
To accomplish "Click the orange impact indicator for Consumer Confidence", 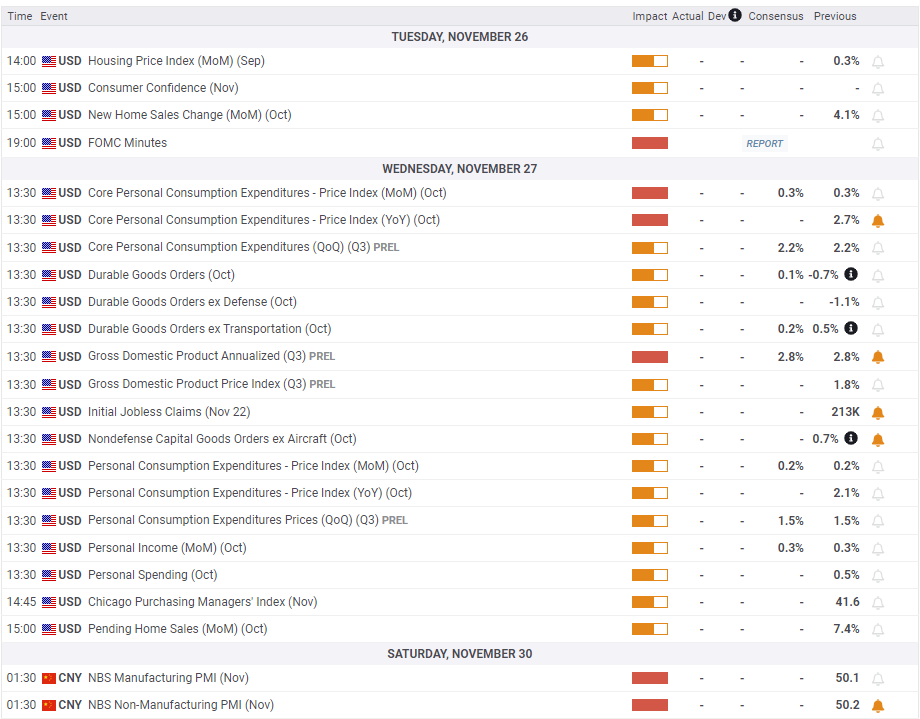I will [x=649, y=87].
